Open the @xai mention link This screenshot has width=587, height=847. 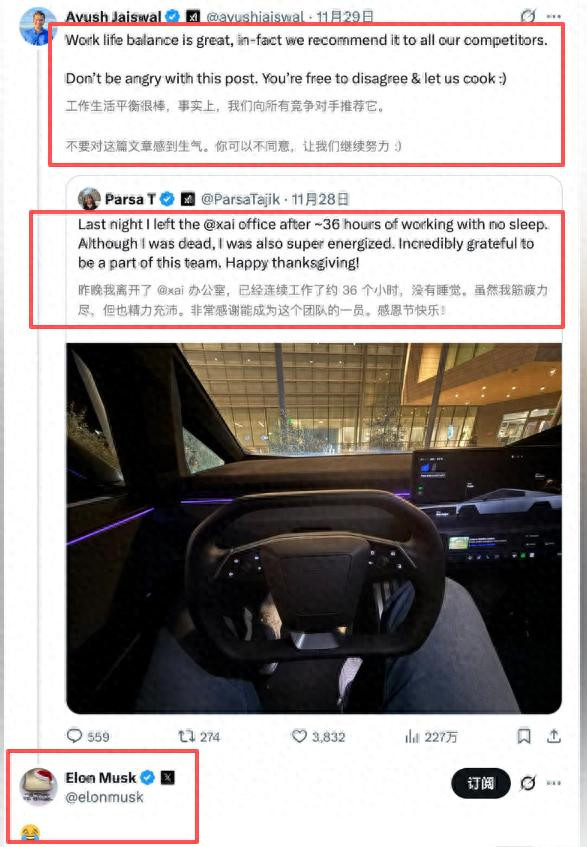coord(219,224)
